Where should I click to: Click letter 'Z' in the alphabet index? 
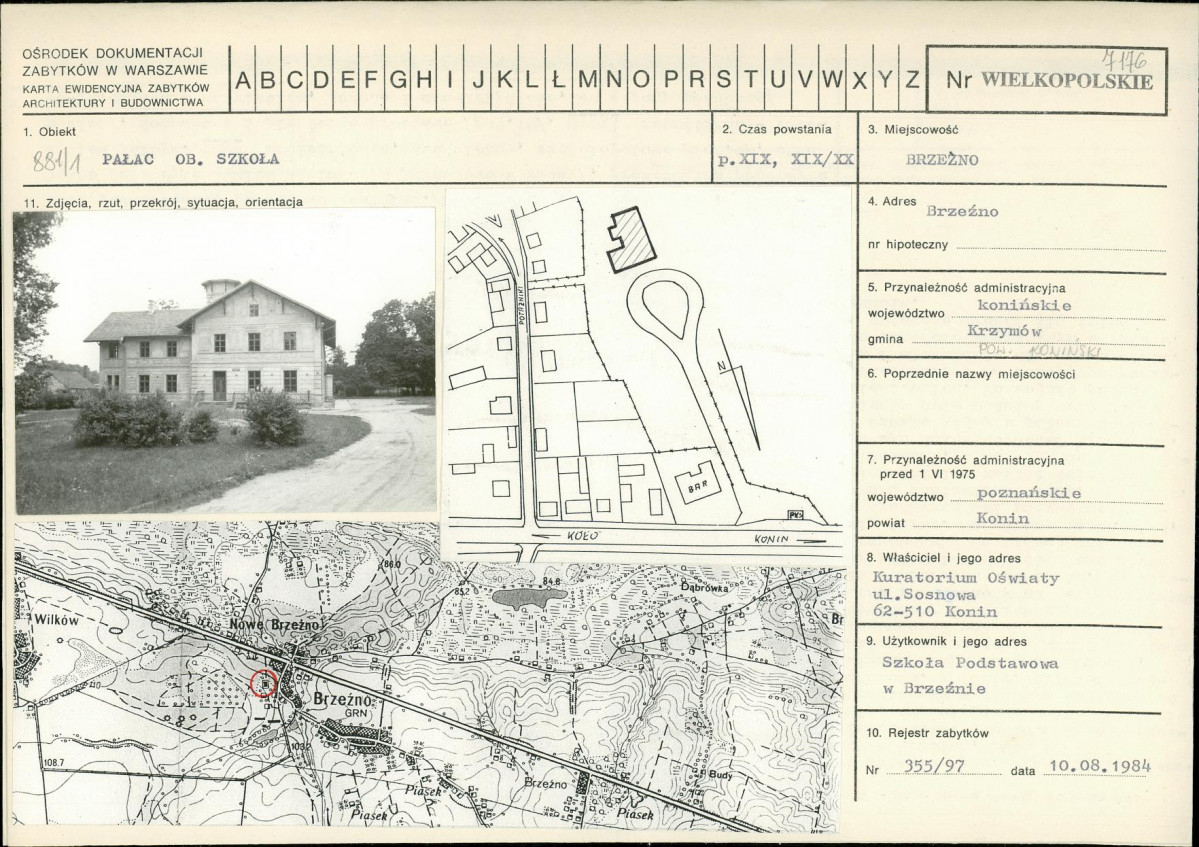(x=911, y=80)
